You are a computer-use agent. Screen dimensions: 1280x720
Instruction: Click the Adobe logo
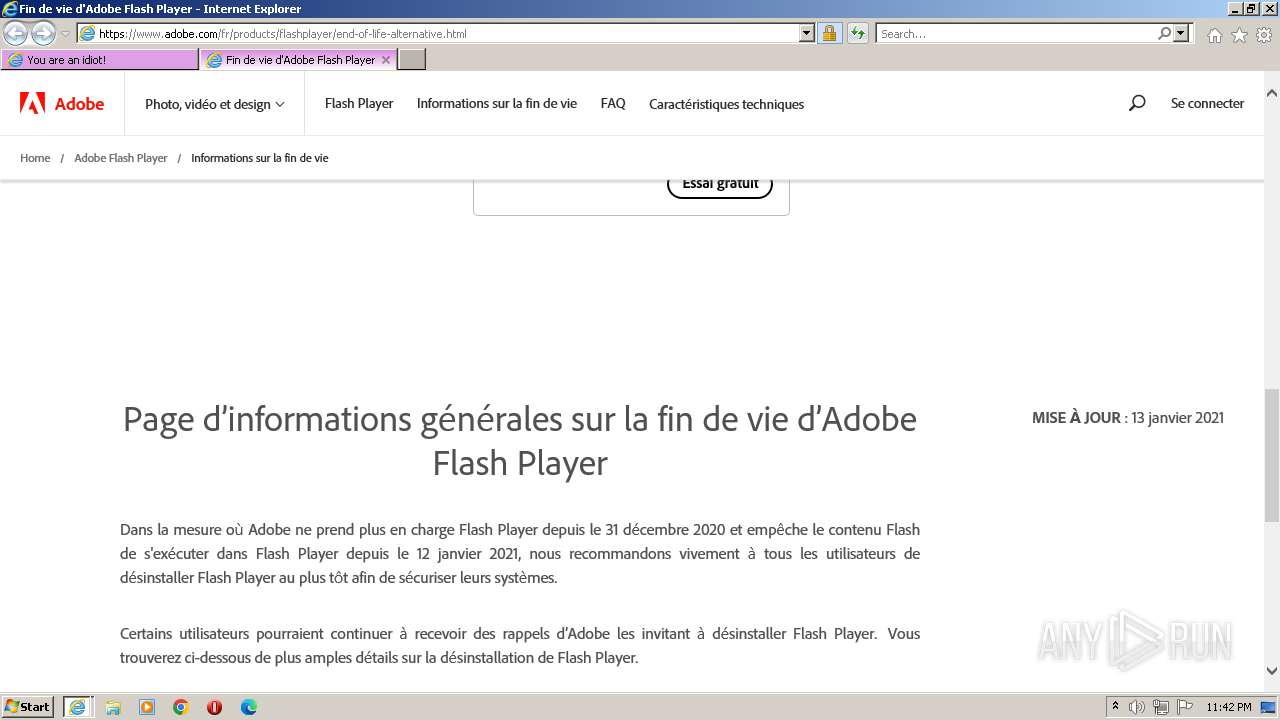click(62, 103)
